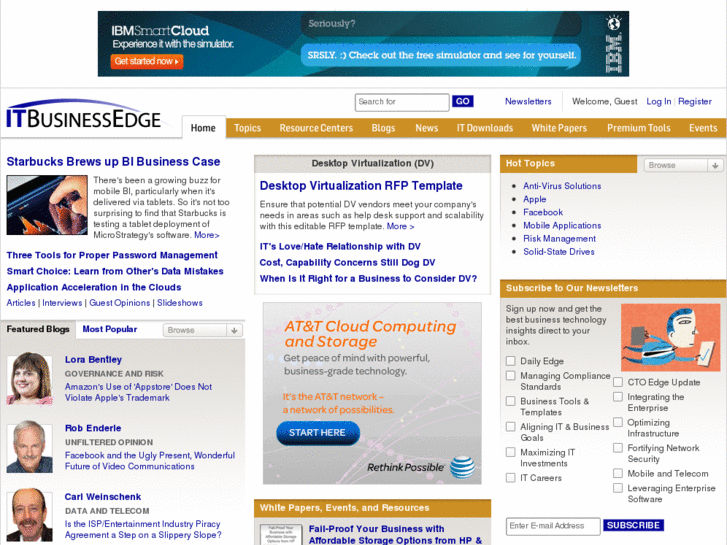Open the IT Downloads menu
727x545 pixels.
click(x=485, y=128)
